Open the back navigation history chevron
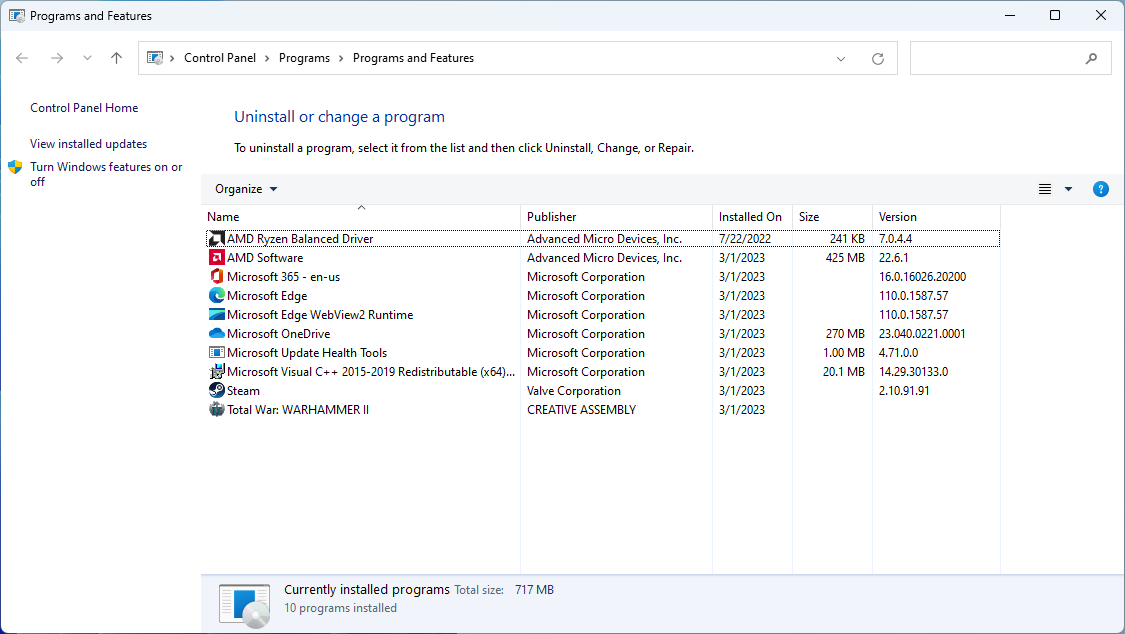The image size is (1125, 634). click(87, 58)
